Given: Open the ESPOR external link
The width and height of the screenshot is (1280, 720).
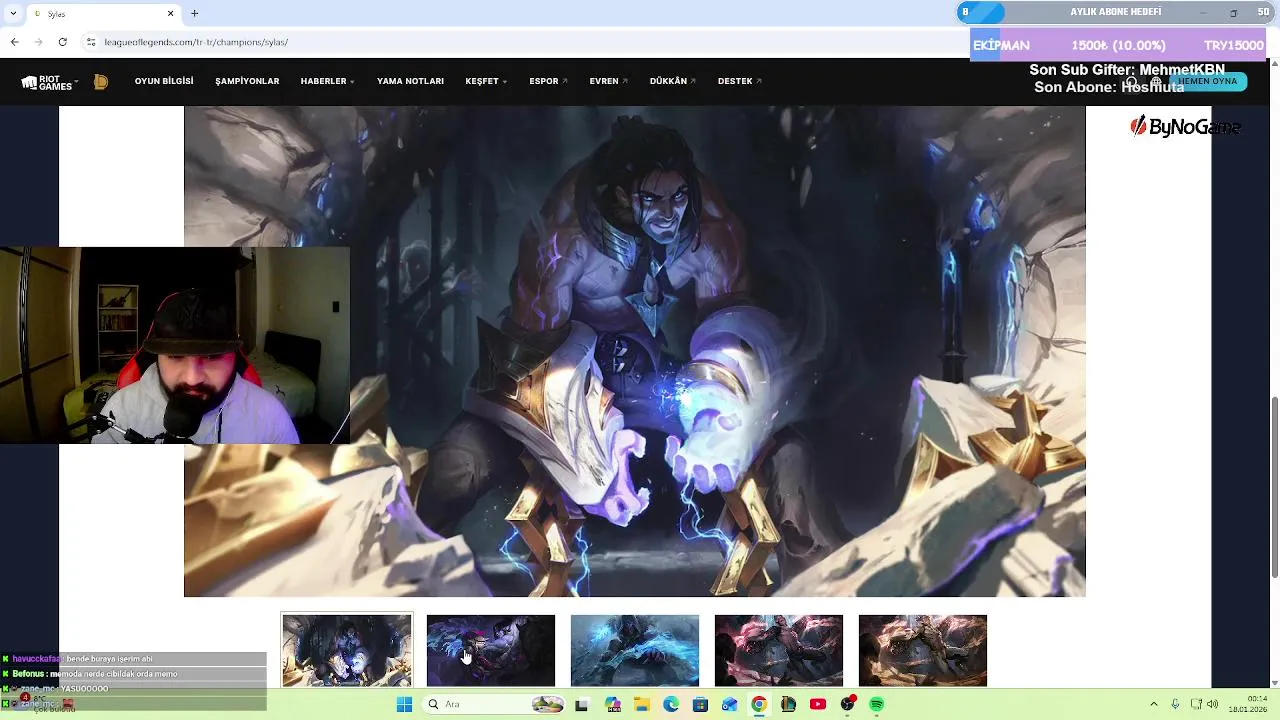Looking at the screenshot, I should [x=548, y=81].
